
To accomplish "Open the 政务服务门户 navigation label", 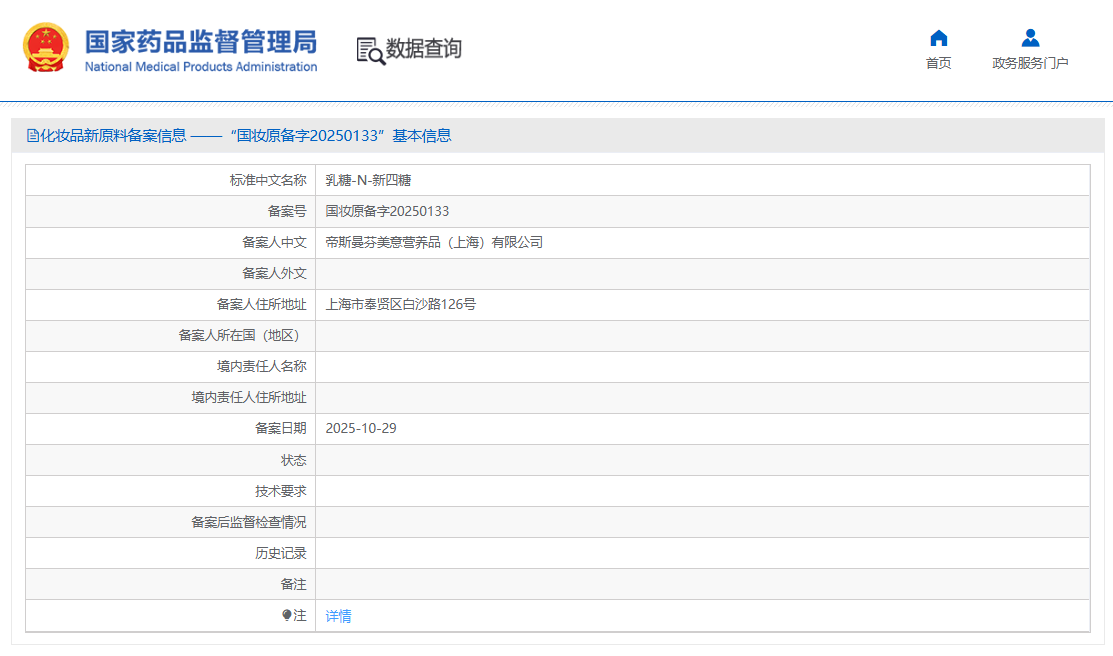I will tap(1030, 63).
